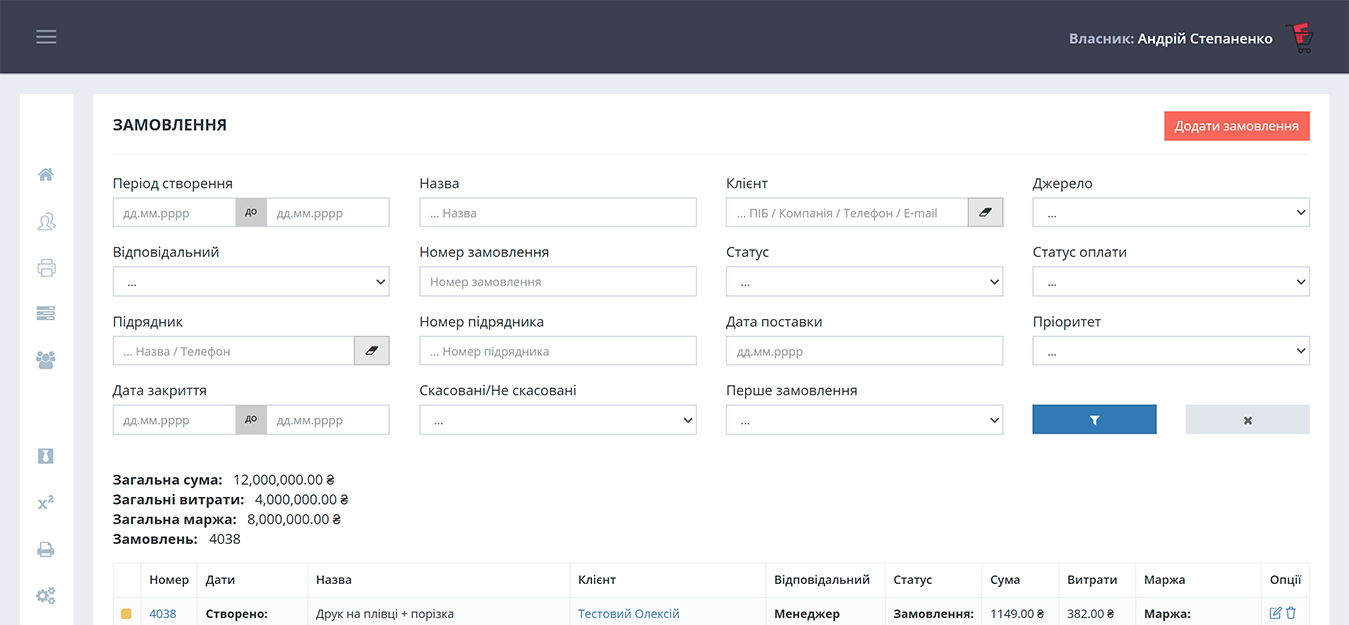Expand the Джерело dropdown
This screenshot has height=625, width=1349.
tap(1170, 213)
